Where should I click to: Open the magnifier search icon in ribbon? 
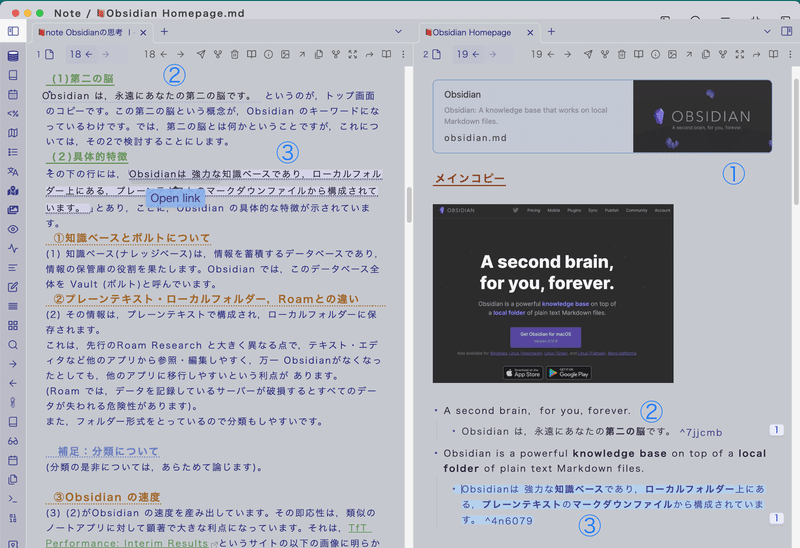pyautogui.click(x=13, y=345)
